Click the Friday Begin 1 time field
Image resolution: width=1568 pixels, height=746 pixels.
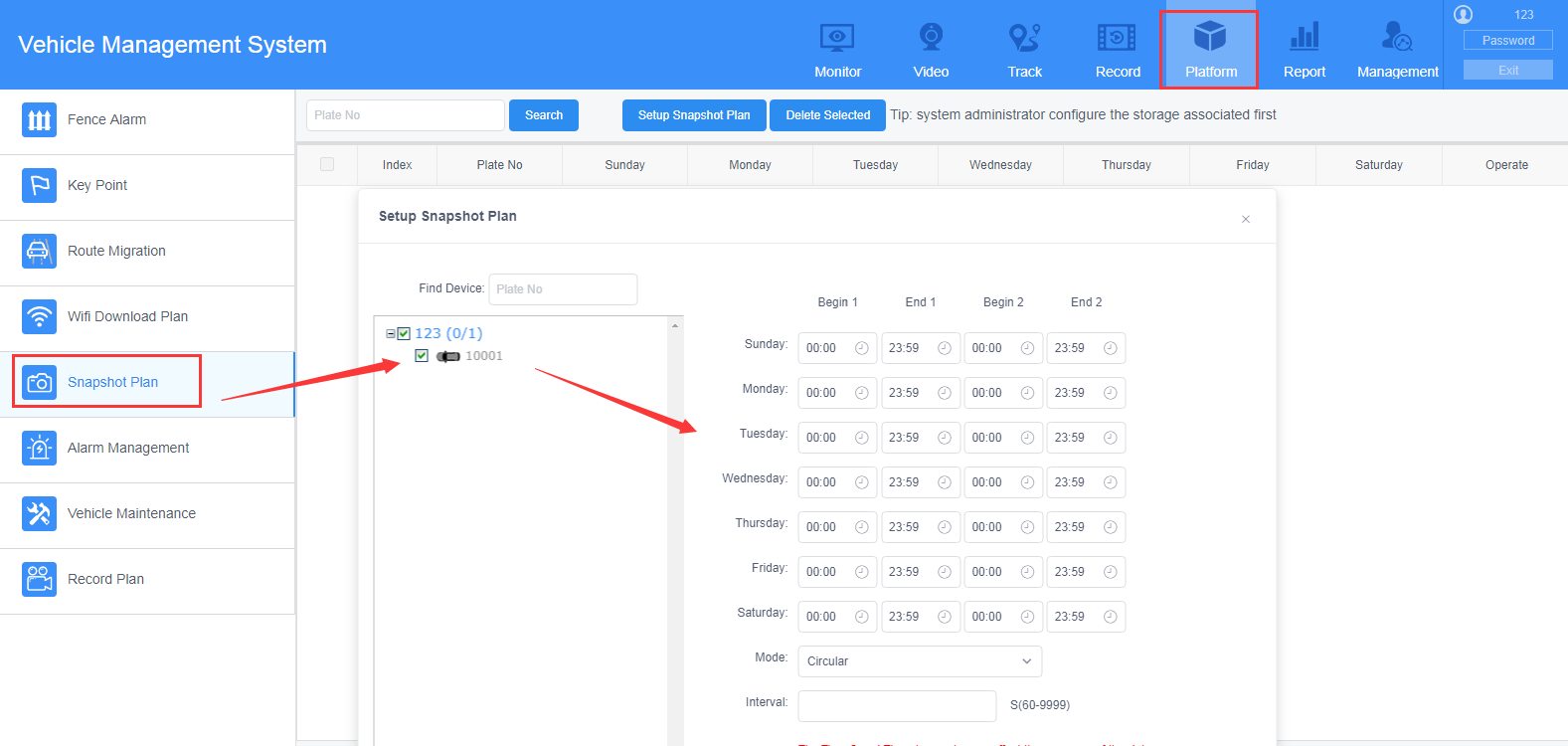click(837, 572)
